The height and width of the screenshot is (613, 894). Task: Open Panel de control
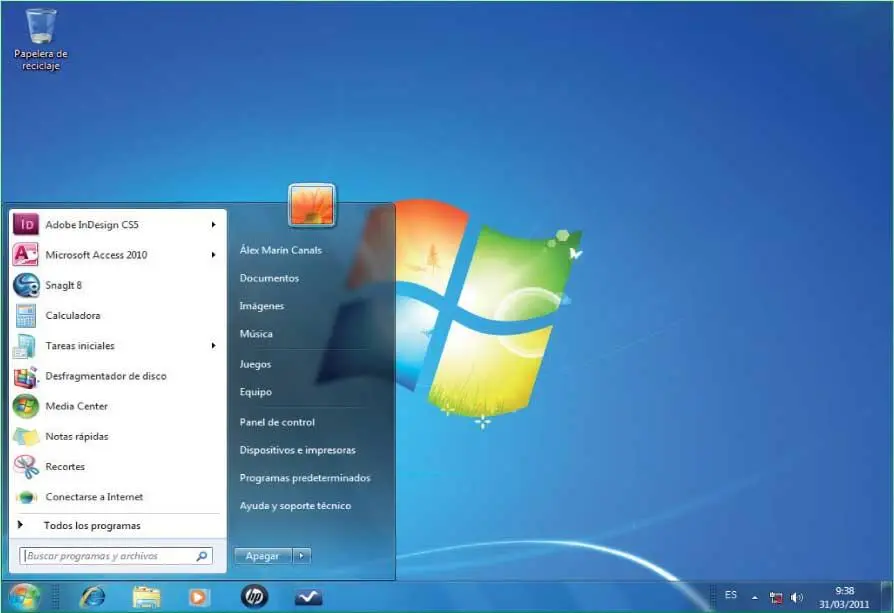(277, 422)
